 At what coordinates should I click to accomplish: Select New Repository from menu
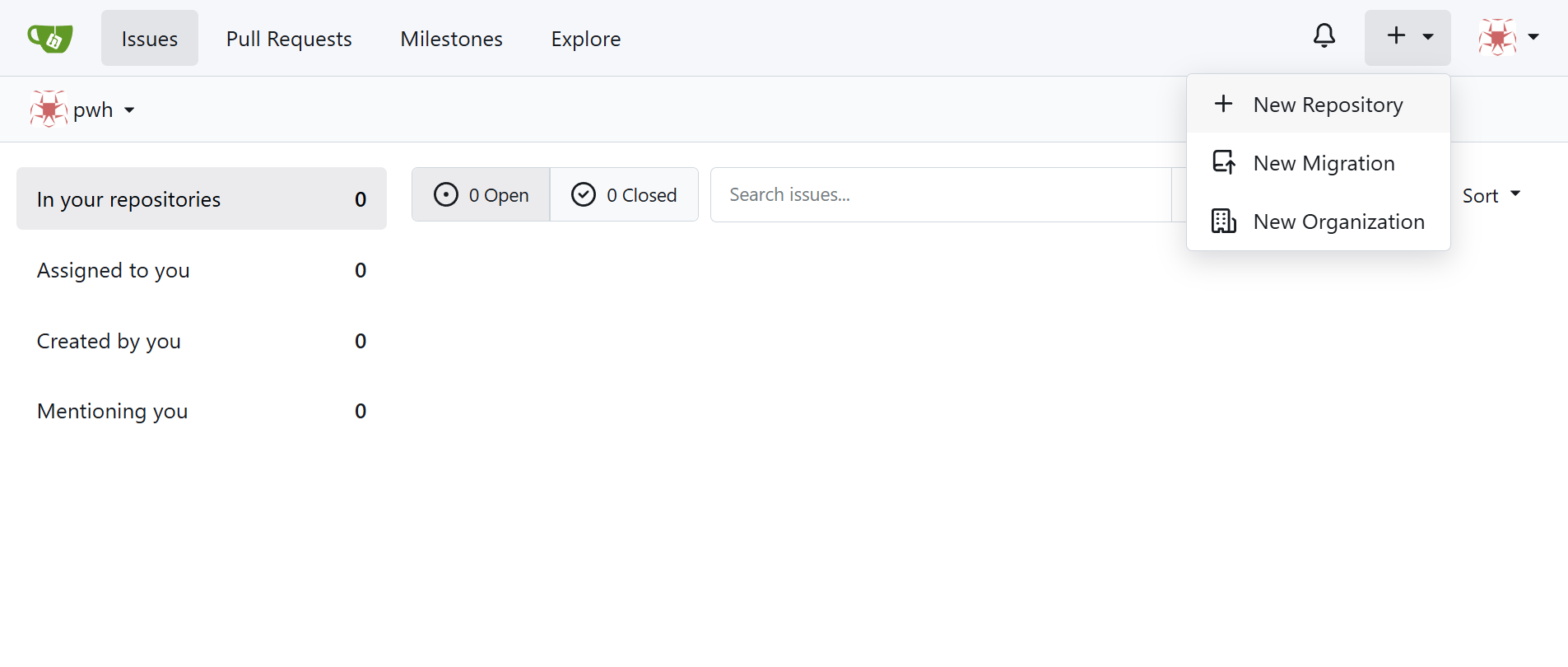click(x=1327, y=105)
